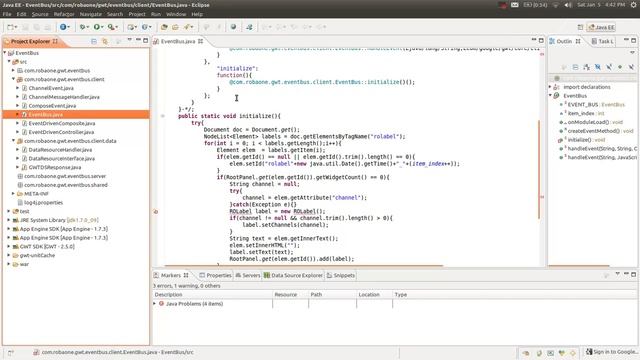
Task: Click Collapse All icon in Outline toolbar
Action: [575, 67]
